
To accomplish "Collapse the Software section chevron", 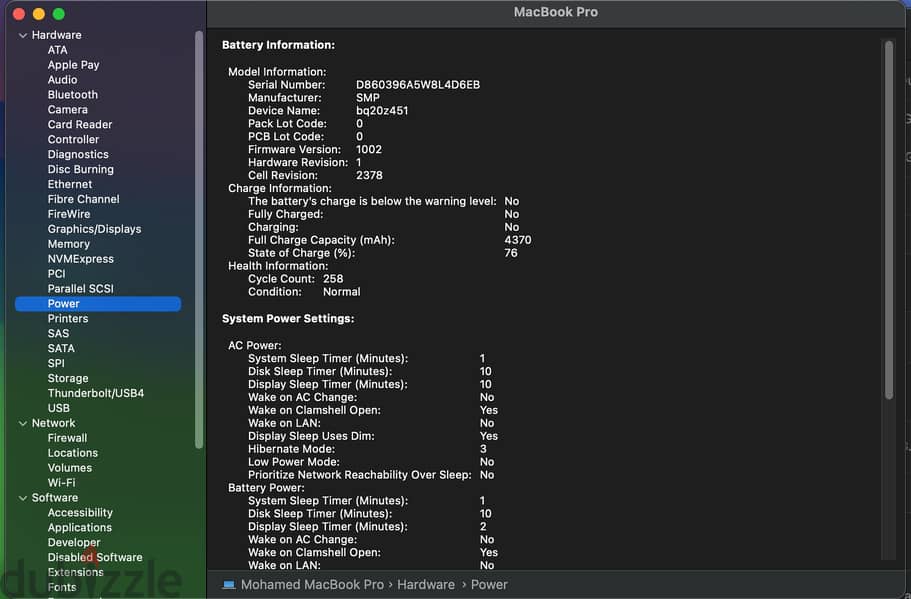I will 23,498.
